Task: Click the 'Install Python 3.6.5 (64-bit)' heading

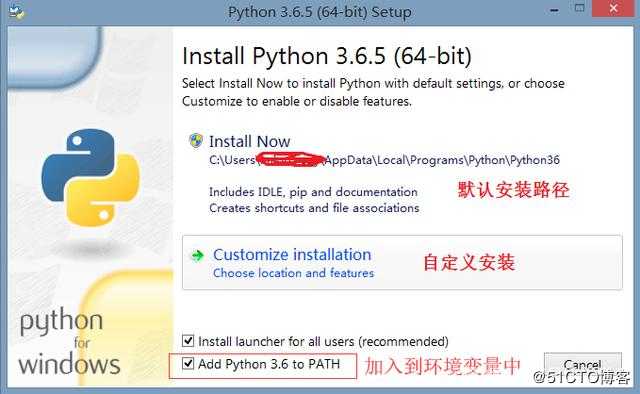Action: click(x=327, y=56)
